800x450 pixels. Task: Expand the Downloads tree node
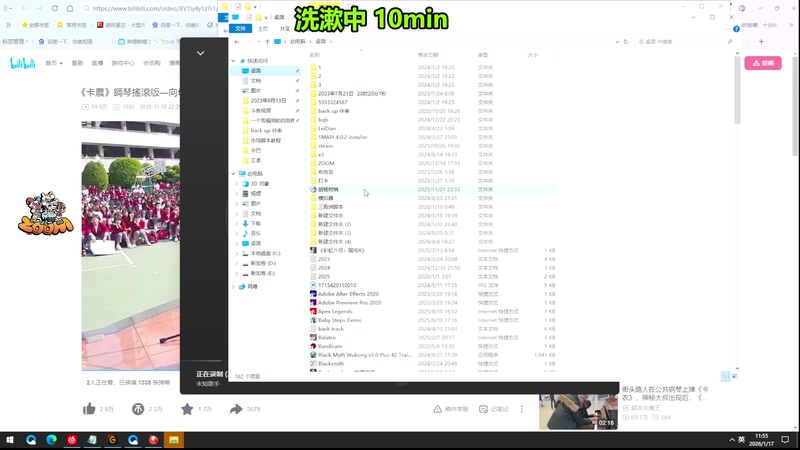pyautogui.click(x=237, y=223)
